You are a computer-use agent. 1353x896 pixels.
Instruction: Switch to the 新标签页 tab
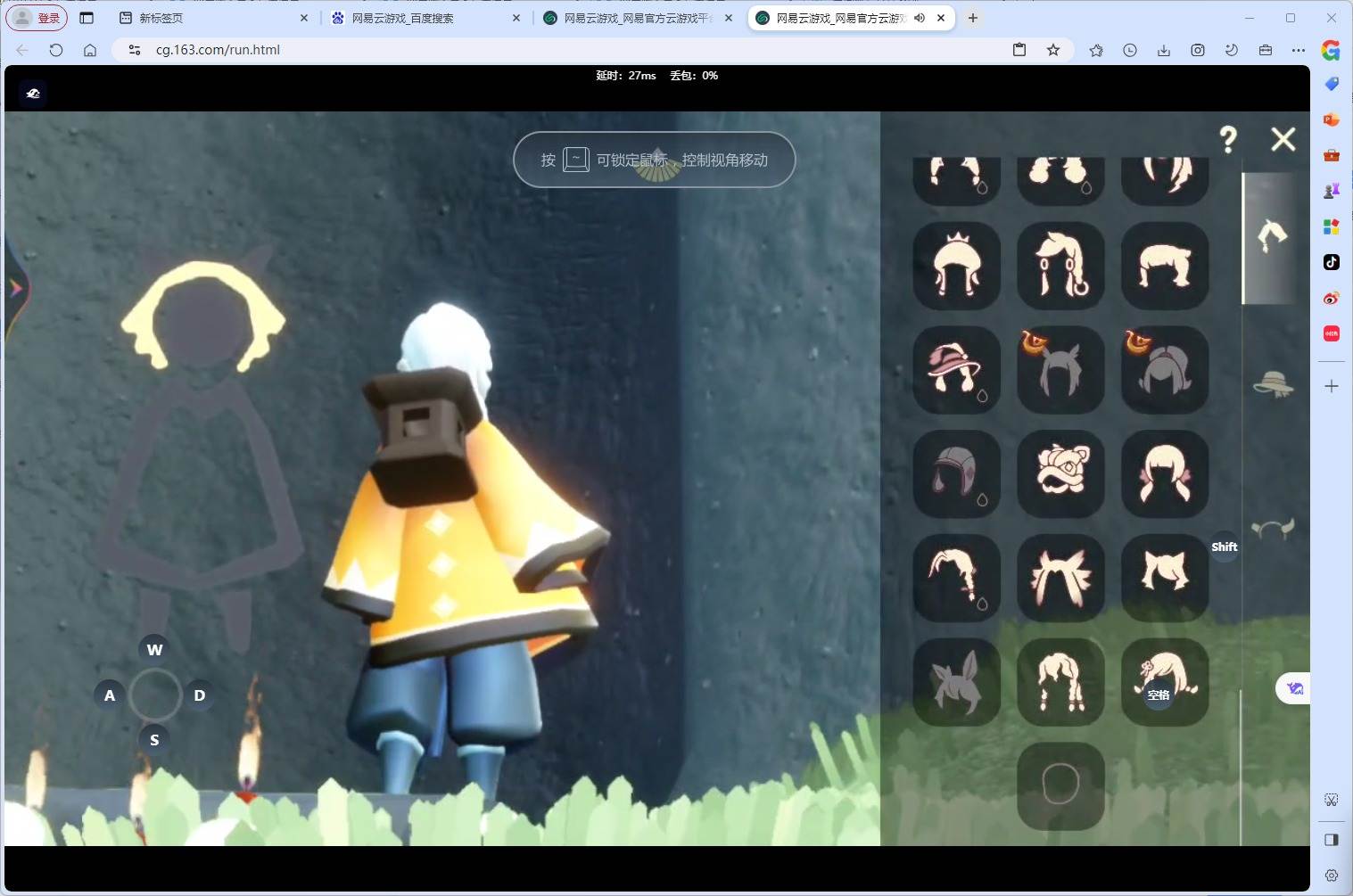pyautogui.click(x=214, y=18)
